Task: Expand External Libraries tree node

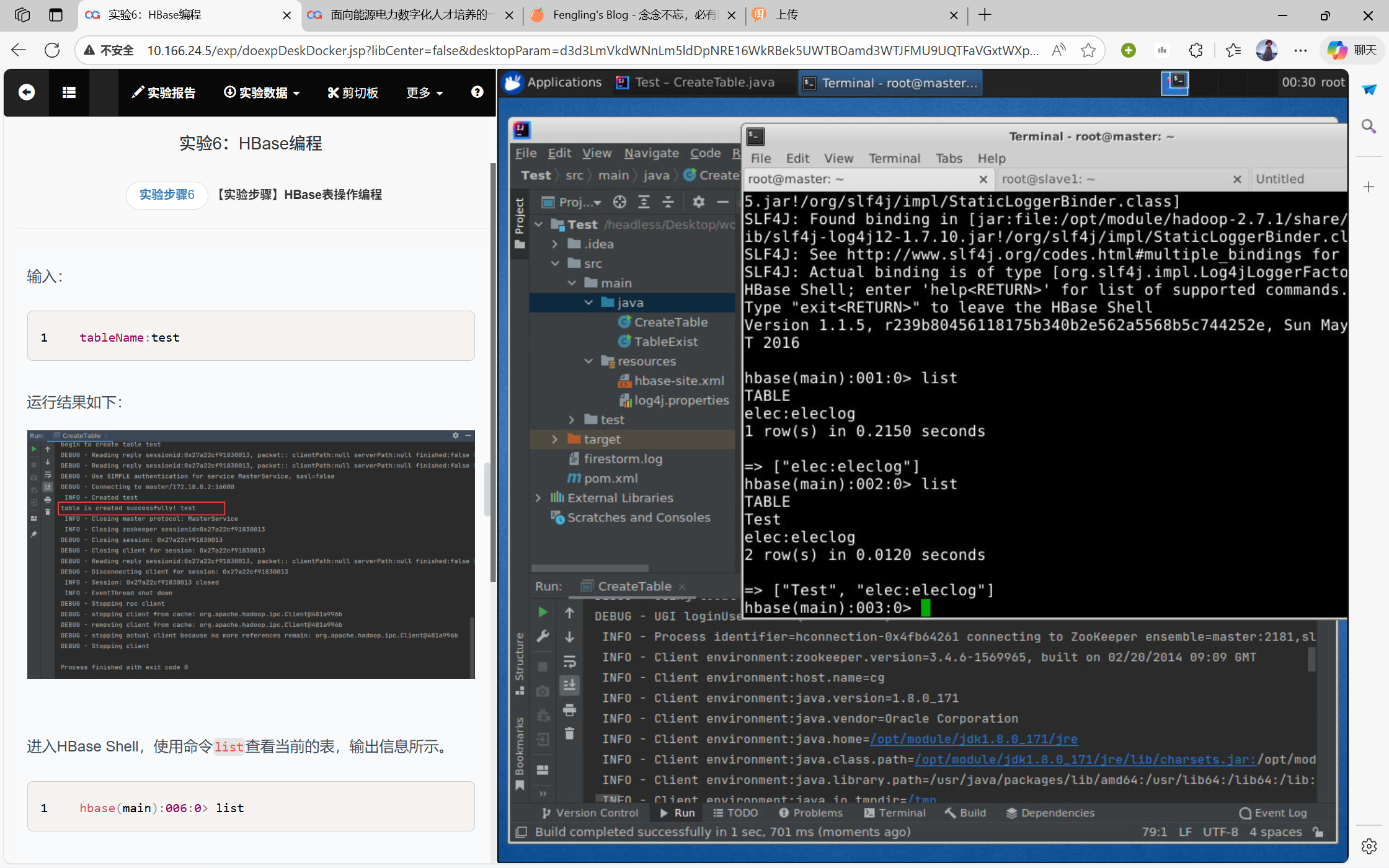Action: [538, 498]
